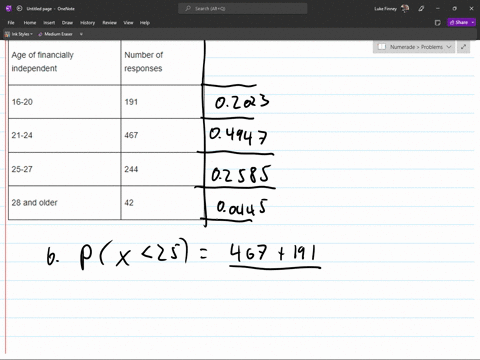Click the table cell '467'
The image size is (480, 360).
[x=162, y=135]
